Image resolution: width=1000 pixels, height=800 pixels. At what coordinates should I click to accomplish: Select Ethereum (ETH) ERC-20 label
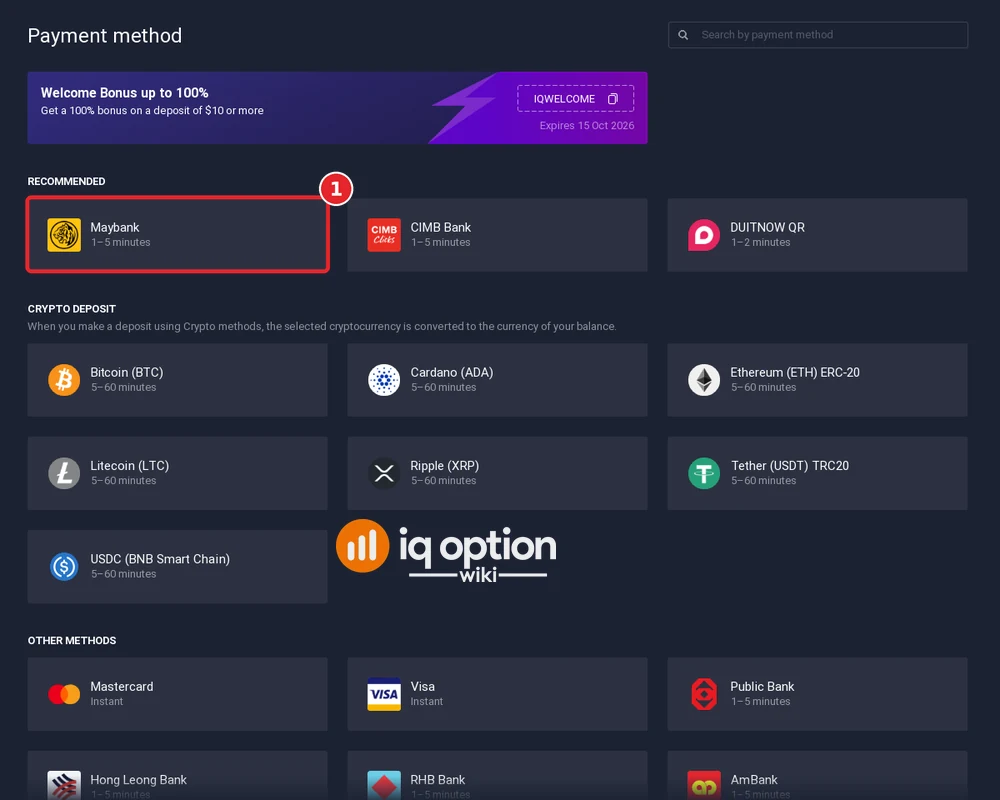pos(795,373)
